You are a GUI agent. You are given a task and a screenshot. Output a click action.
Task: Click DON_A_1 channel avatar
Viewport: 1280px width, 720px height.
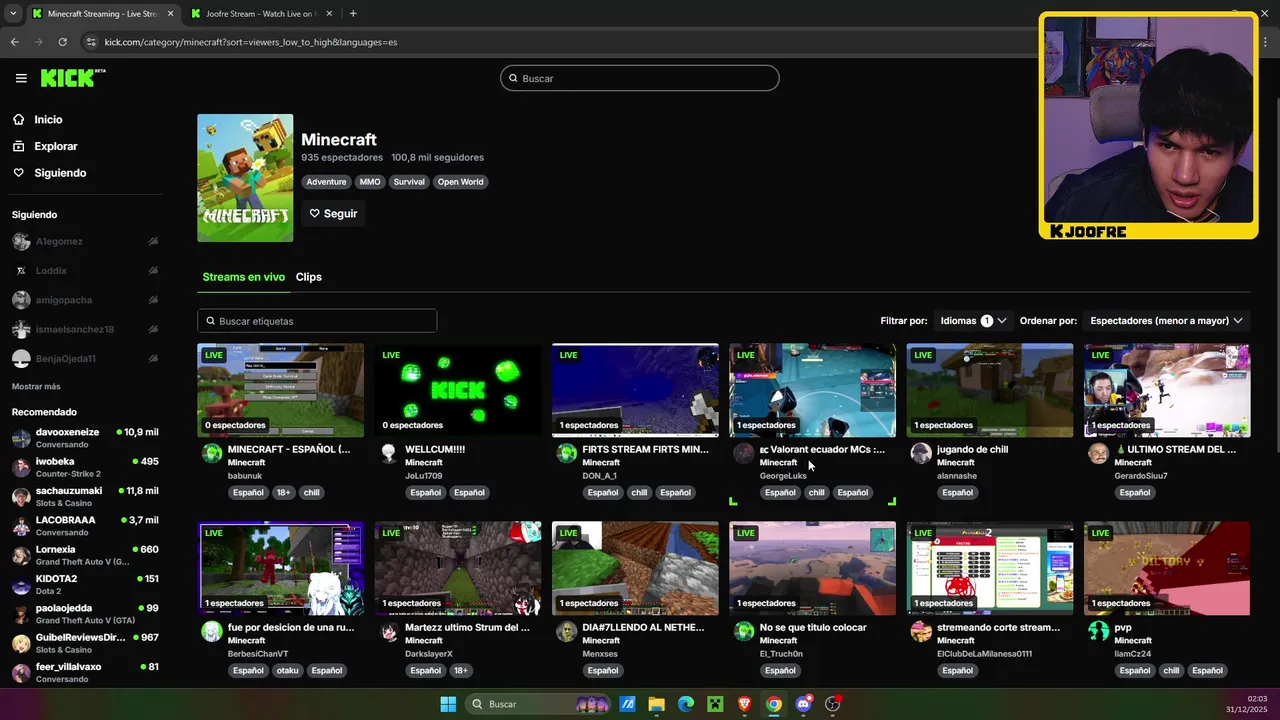566,453
